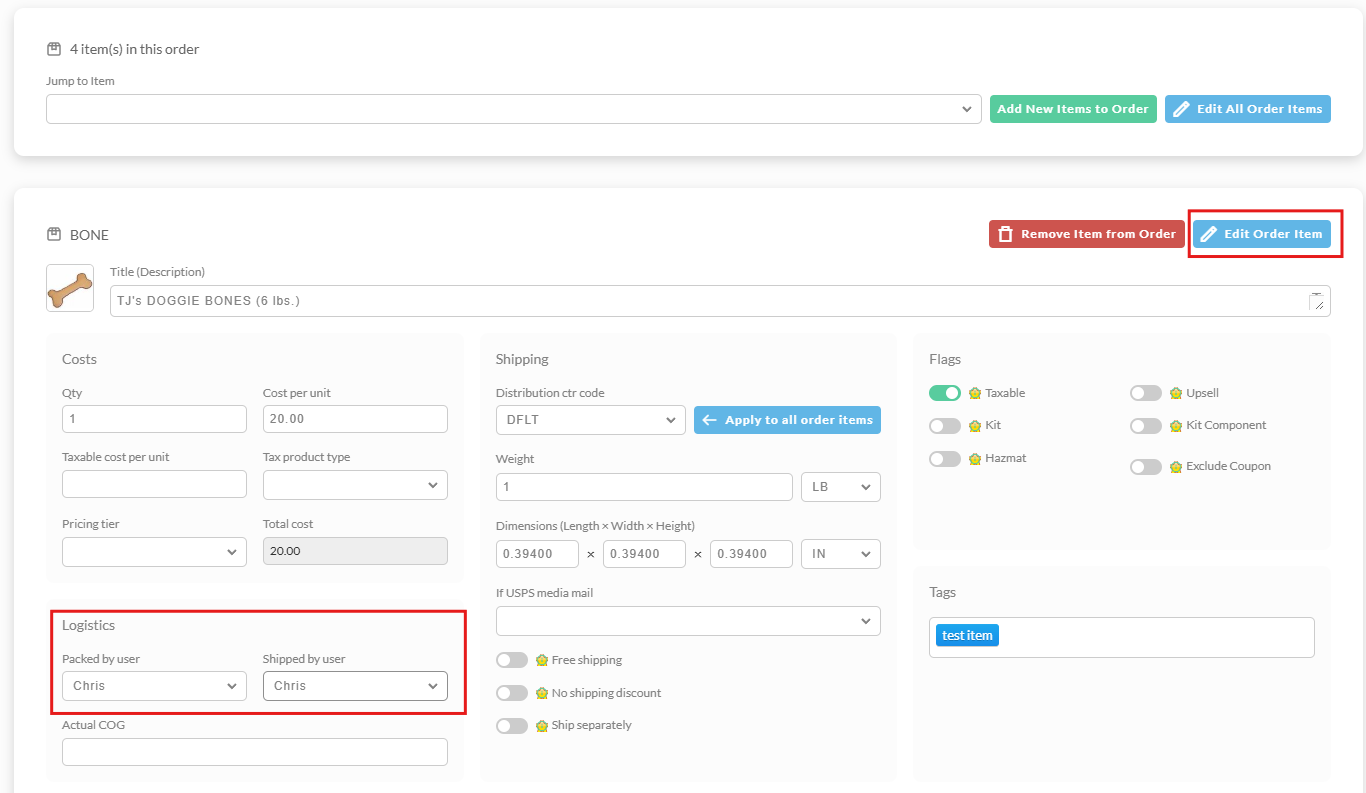Open the Jump to Item dropdown
Screen dimensions: 1366x793
[x=514, y=109]
